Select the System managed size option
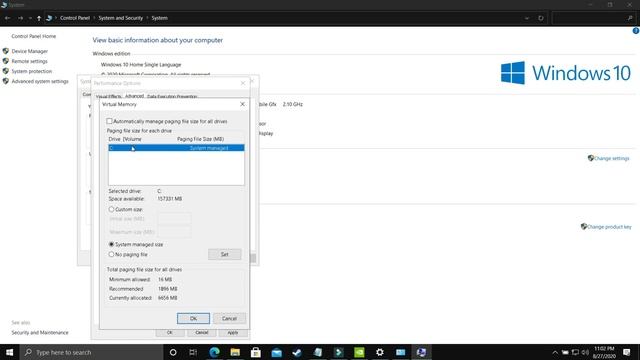 pyautogui.click(x=111, y=244)
